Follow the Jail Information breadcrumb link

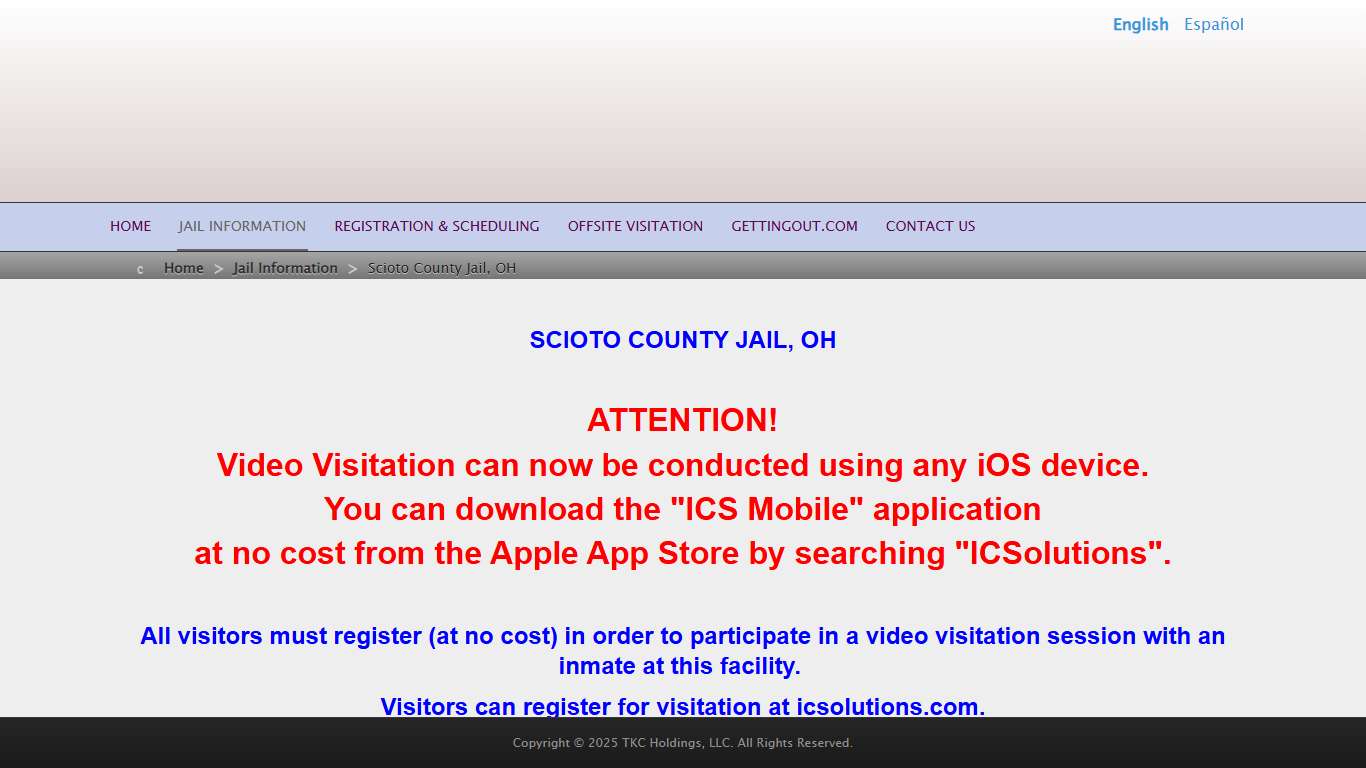tap(286, 268)
